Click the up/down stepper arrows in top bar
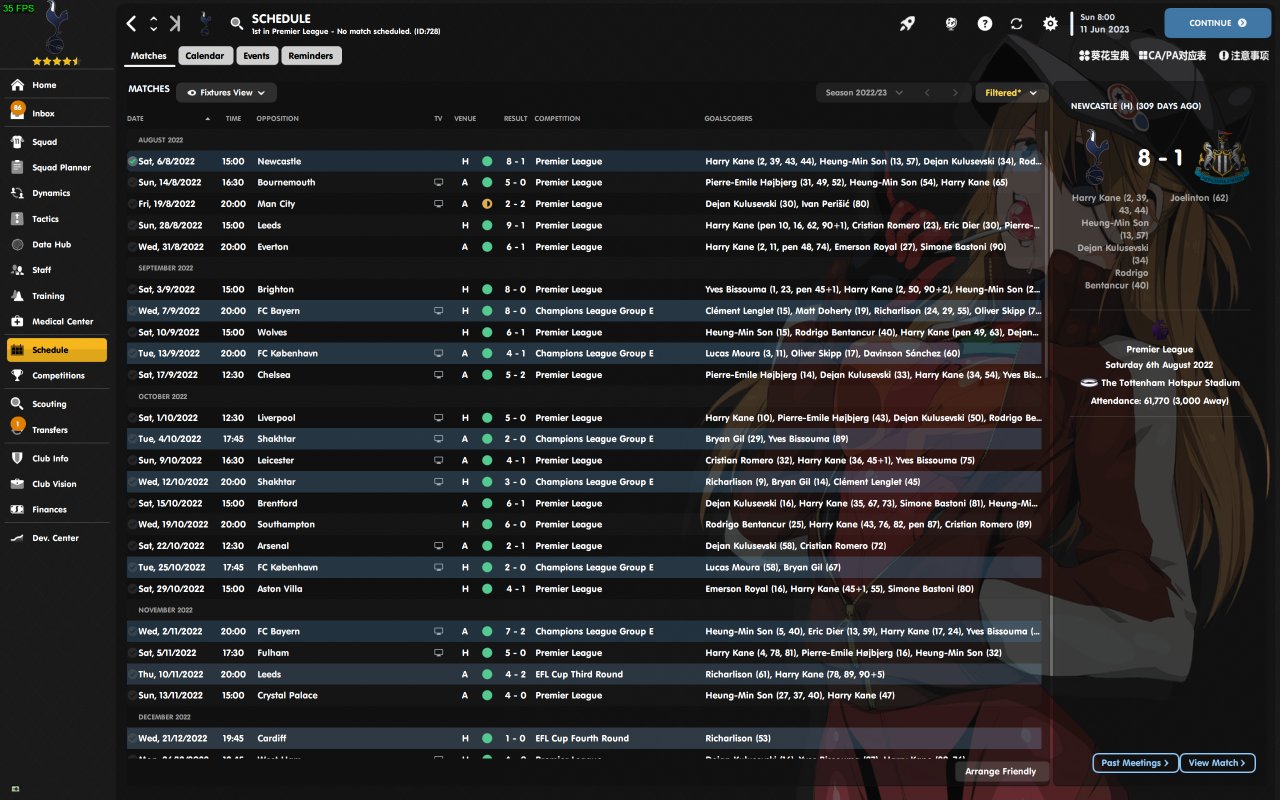 click(x=153, y=23)
